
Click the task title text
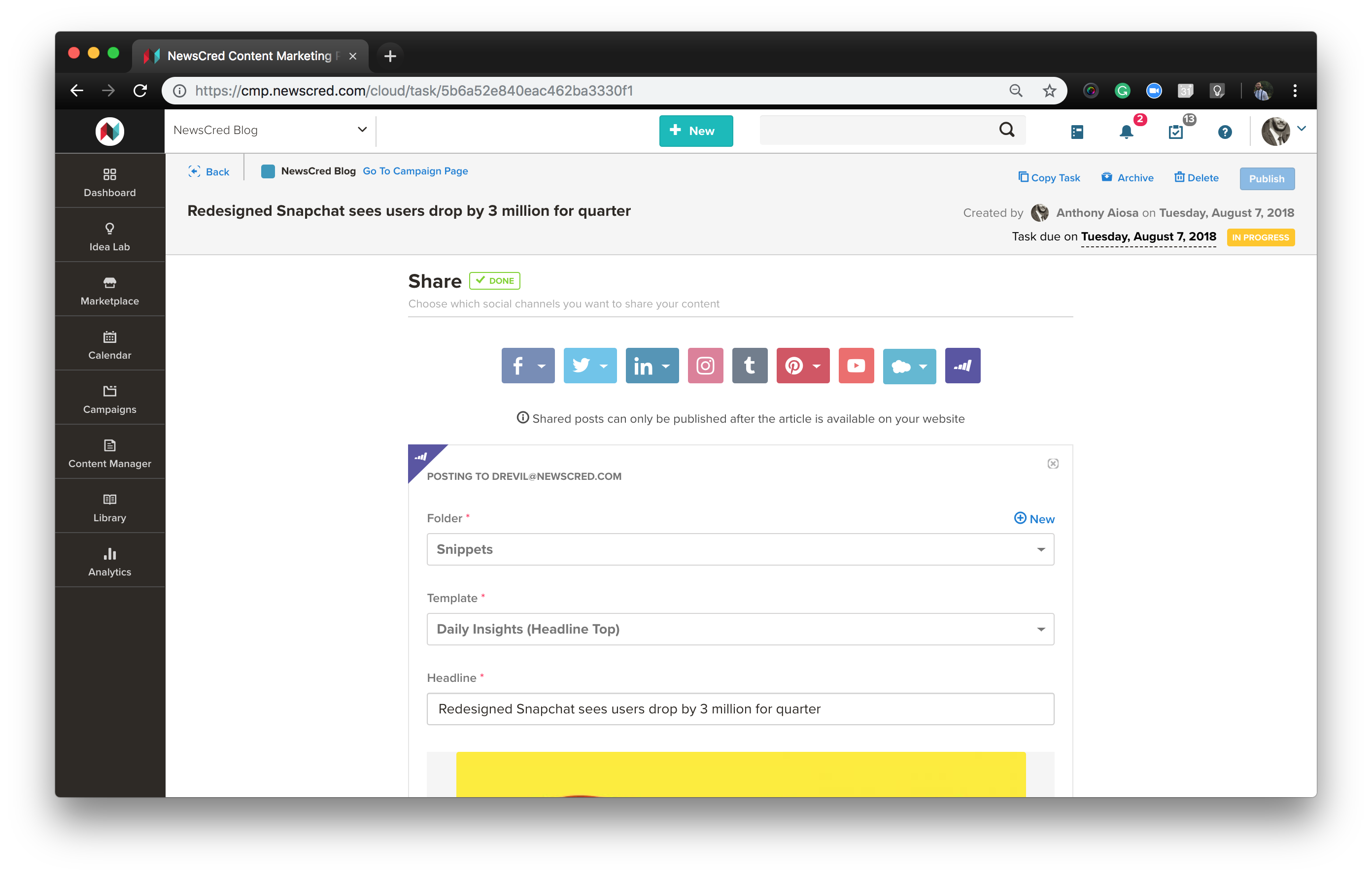click(x=409, y=211)
